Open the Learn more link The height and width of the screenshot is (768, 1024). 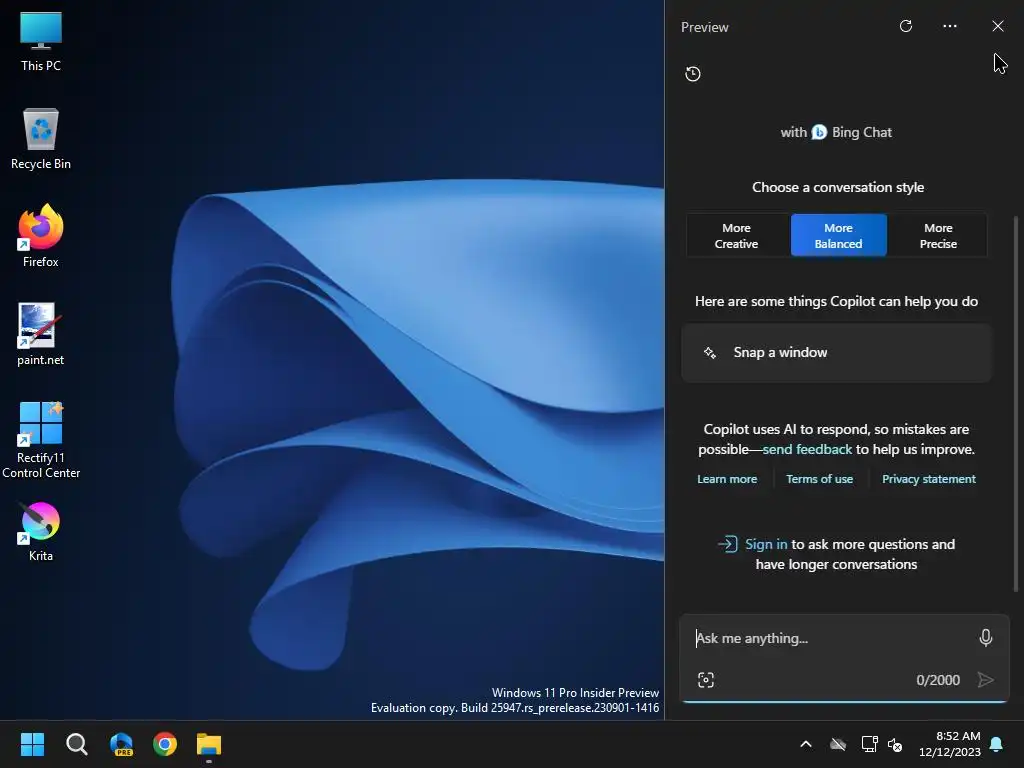[727, 479]
